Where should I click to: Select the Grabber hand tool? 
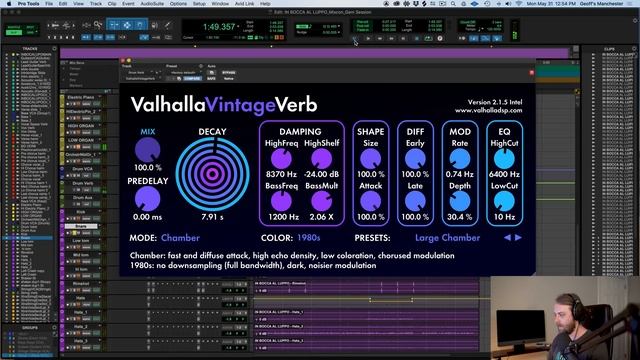pyautogui.click(x=140, y=25)
